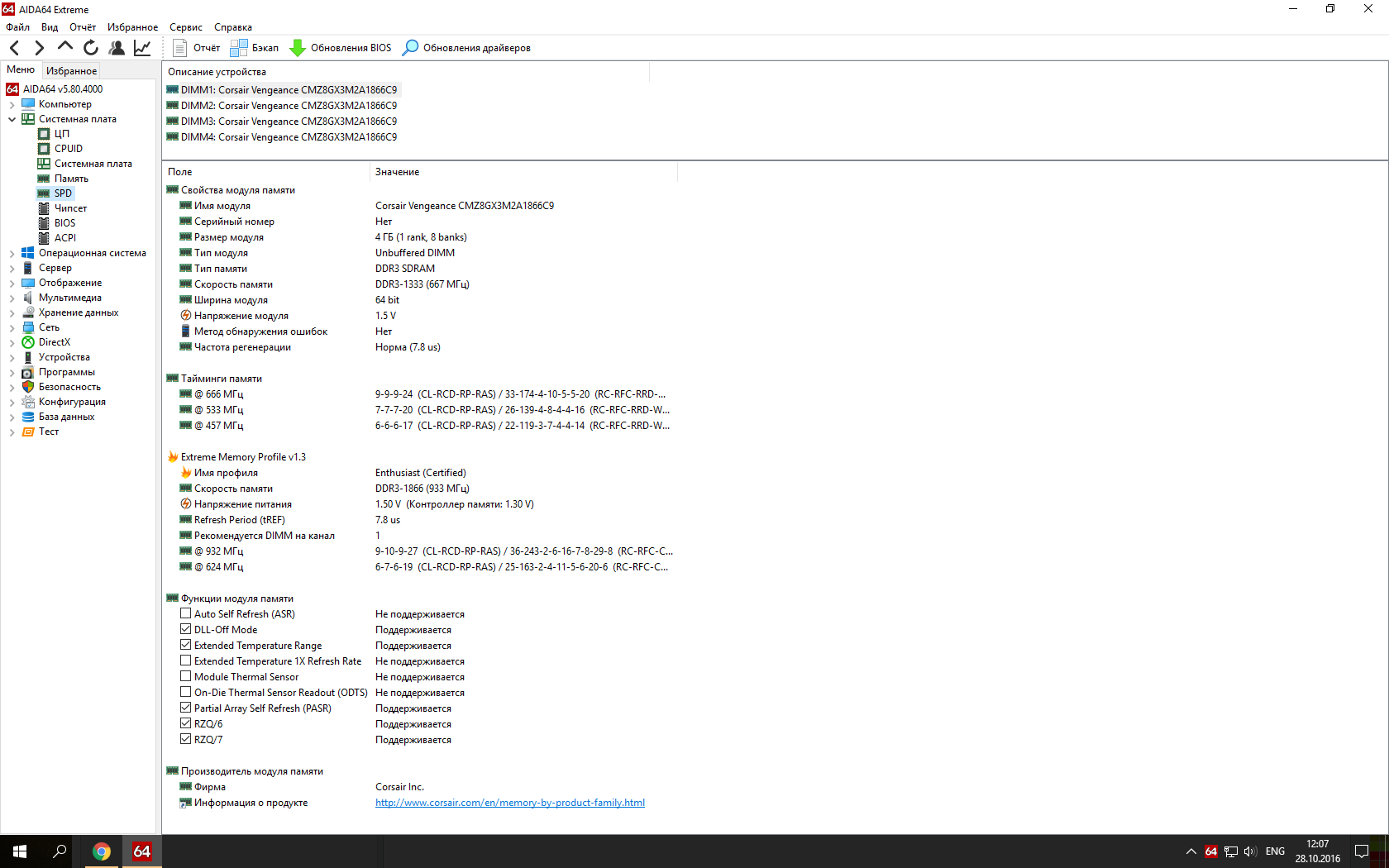The width and height of the screenshot is (1389, 868).
Task: Open Google Chrome from the taskbar
Action: (x=102, y=851)
